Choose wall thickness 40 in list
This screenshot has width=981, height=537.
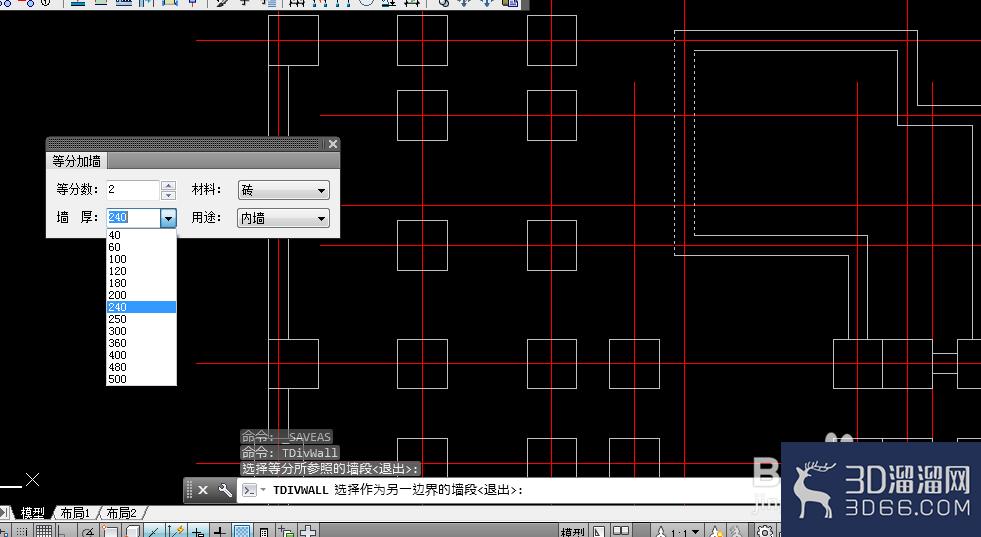[141, 235]
